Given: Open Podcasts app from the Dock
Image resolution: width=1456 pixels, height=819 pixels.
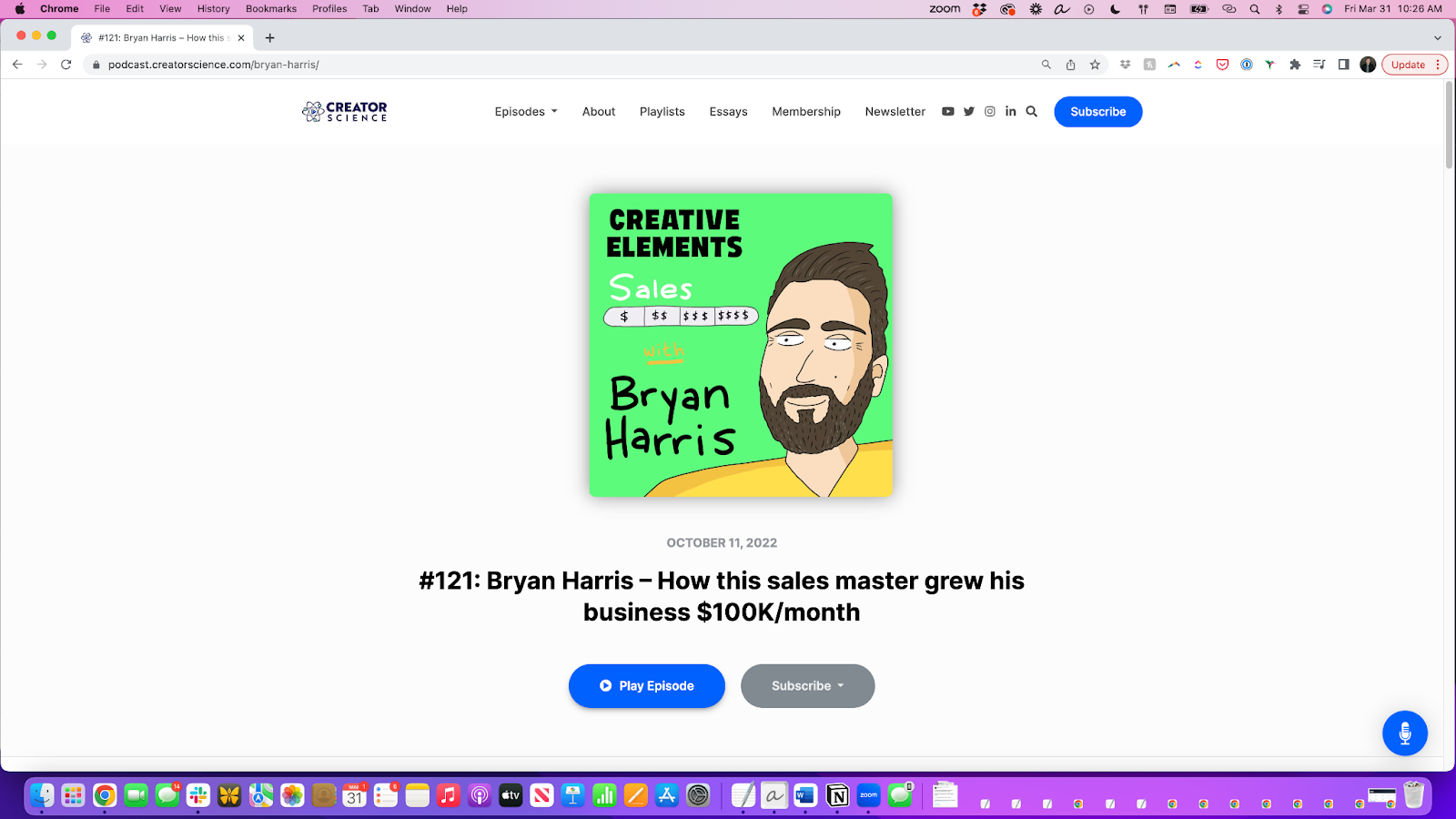Looking at the screenshot, I should tap(480, 795).
